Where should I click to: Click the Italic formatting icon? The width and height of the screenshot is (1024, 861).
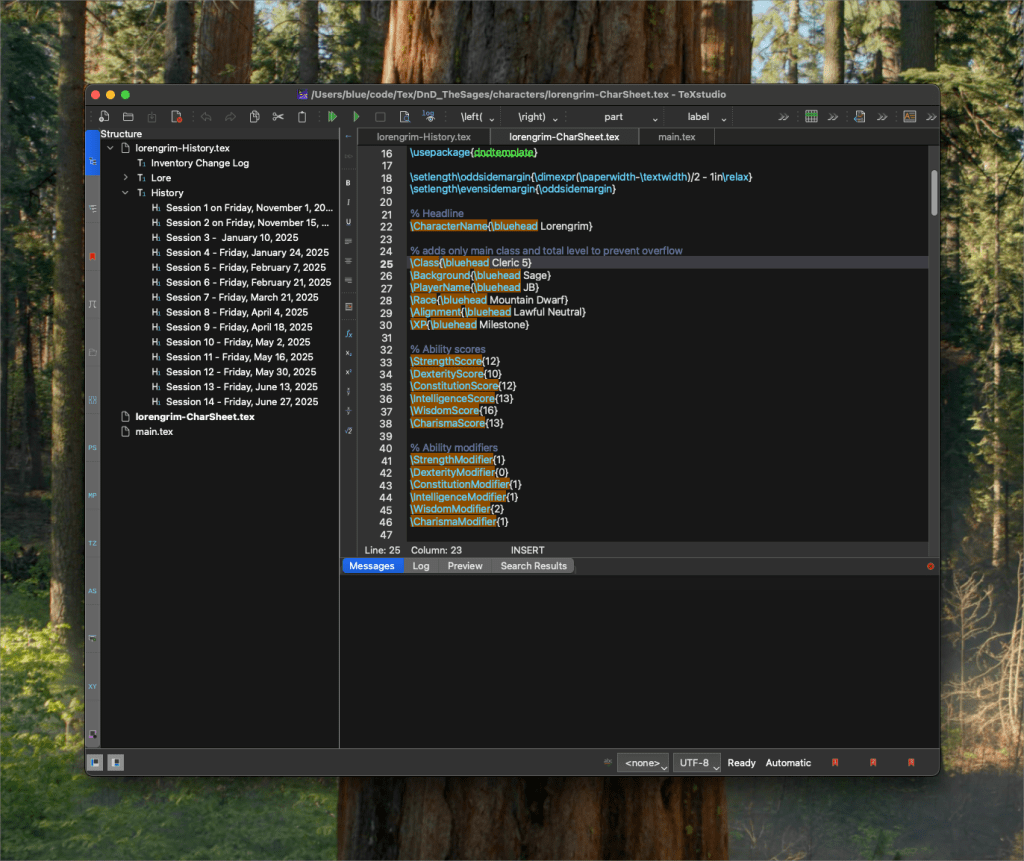pyautogui.click(x=348, y=203)
